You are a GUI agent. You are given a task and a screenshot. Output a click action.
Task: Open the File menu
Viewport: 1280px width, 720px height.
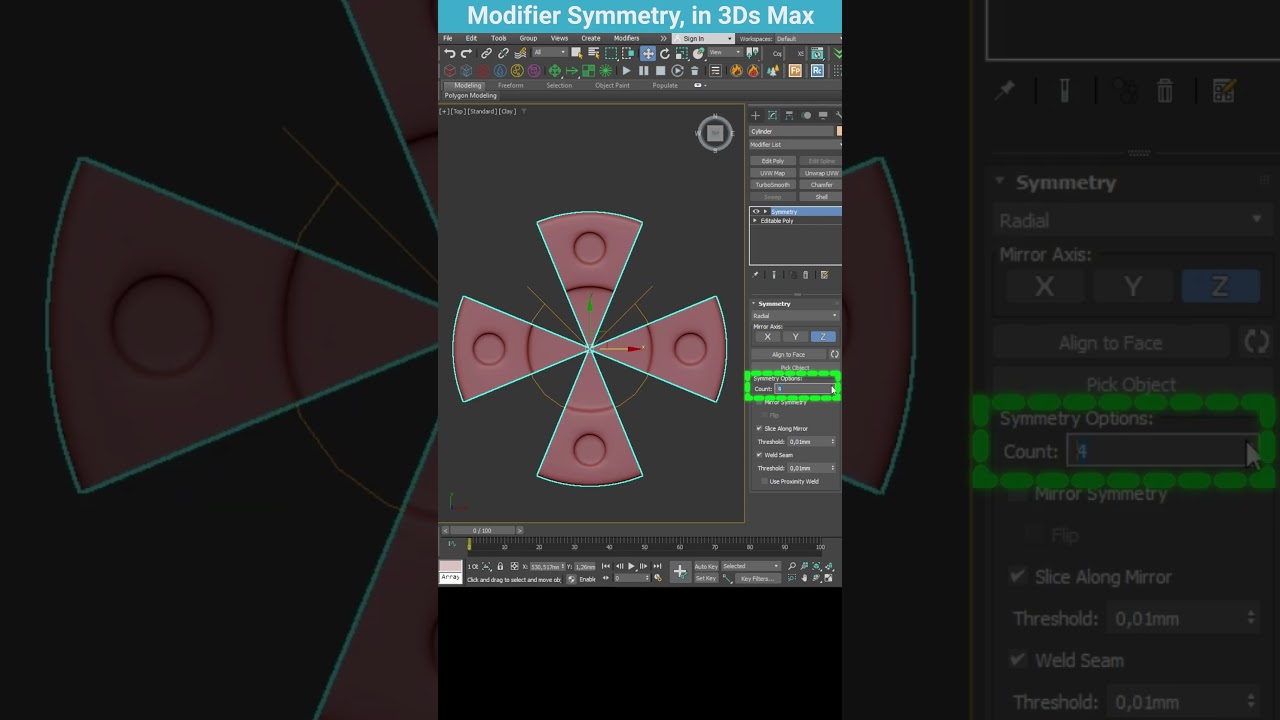(x=447, y=38)
